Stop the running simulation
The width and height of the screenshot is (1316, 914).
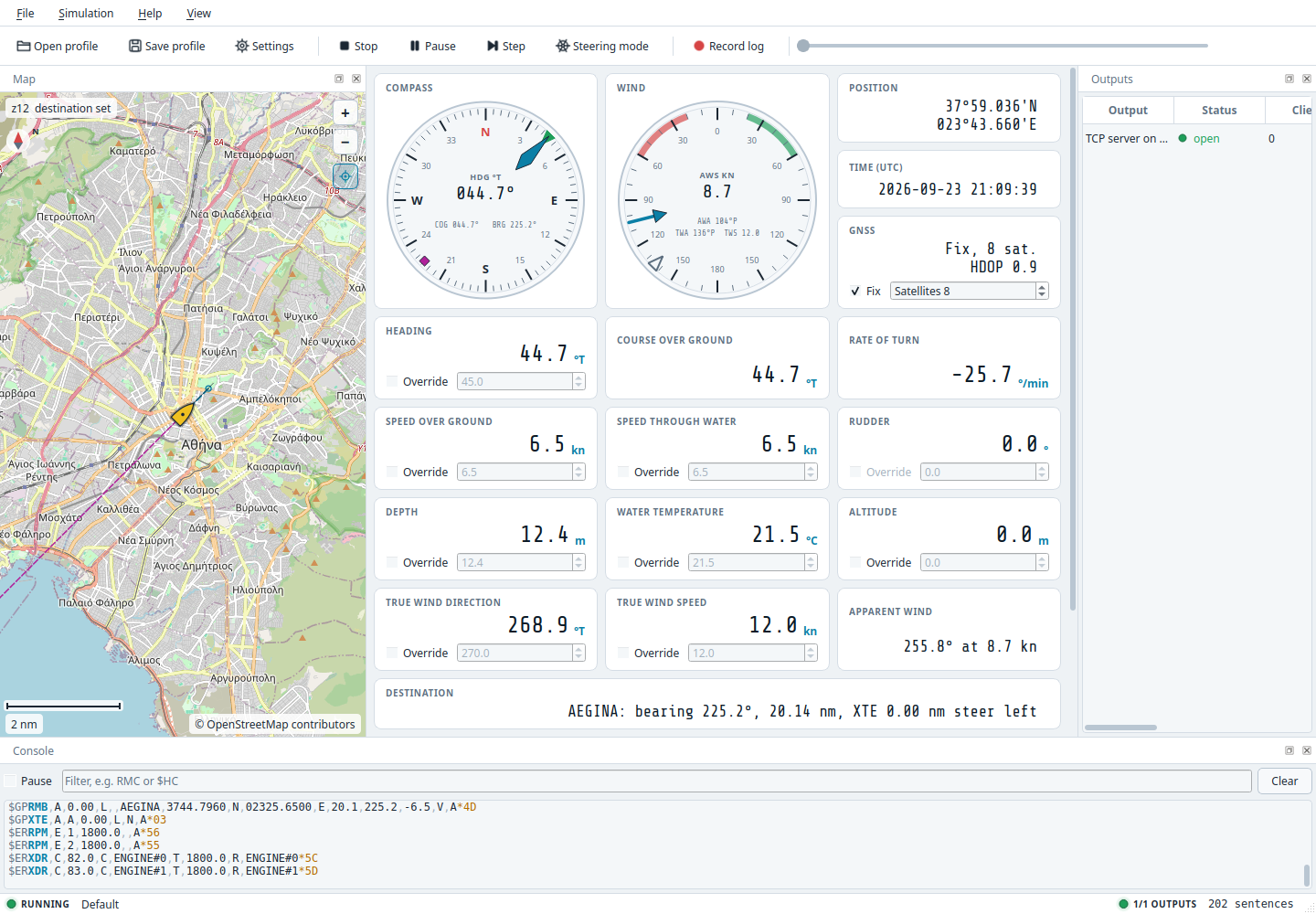358,46
